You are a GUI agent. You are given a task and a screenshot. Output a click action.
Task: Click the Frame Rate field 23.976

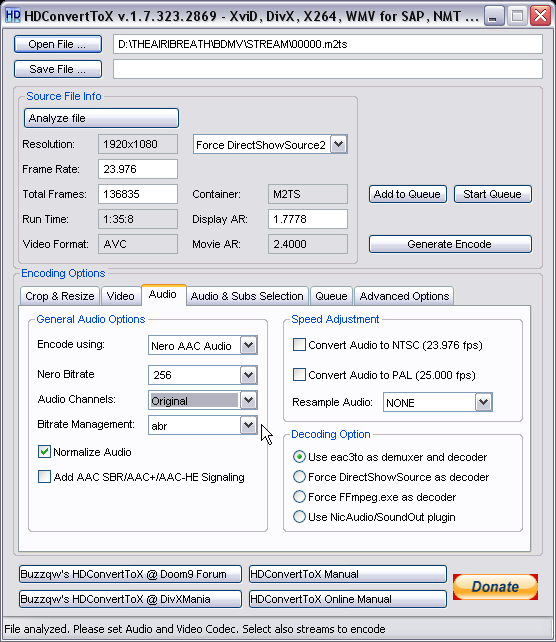point(138,169)
